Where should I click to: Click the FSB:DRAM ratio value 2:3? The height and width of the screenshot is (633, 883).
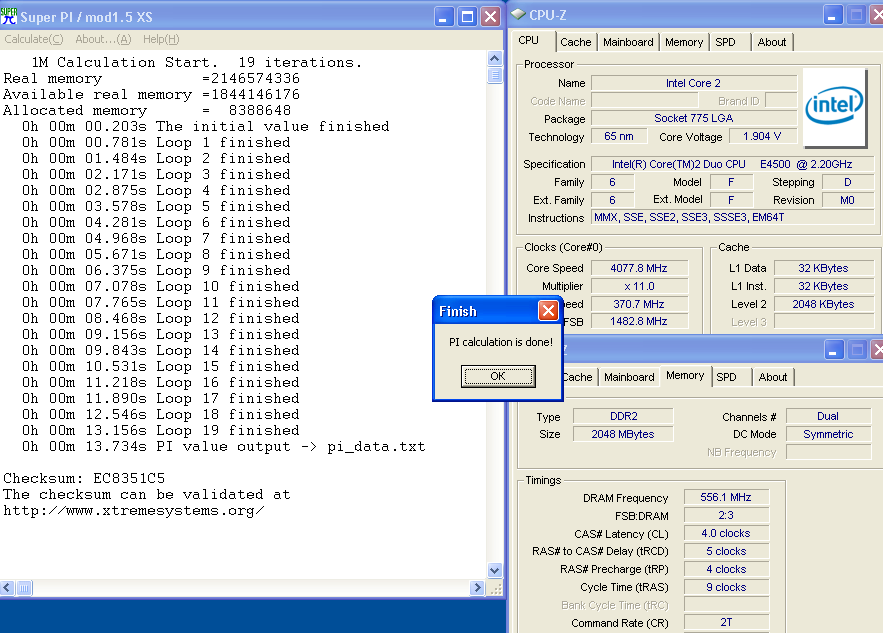(x=726, y=515)
